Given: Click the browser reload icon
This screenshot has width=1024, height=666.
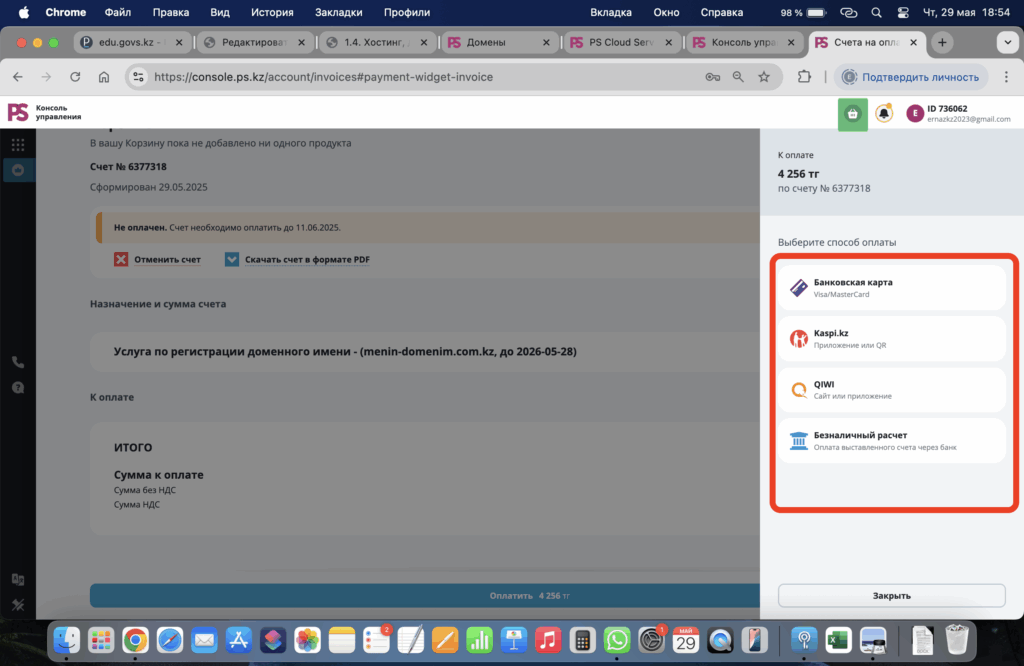Looking at the screenshot, I should (75, 77).
